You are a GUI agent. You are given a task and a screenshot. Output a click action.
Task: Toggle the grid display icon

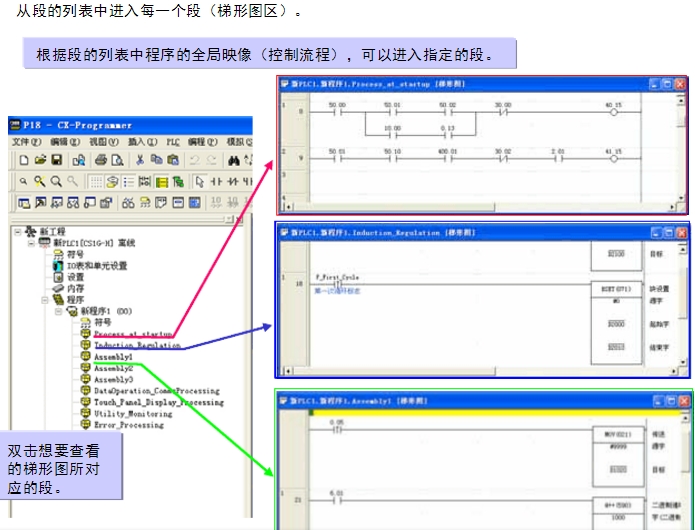pyautogui.click(x=96, y=182)
